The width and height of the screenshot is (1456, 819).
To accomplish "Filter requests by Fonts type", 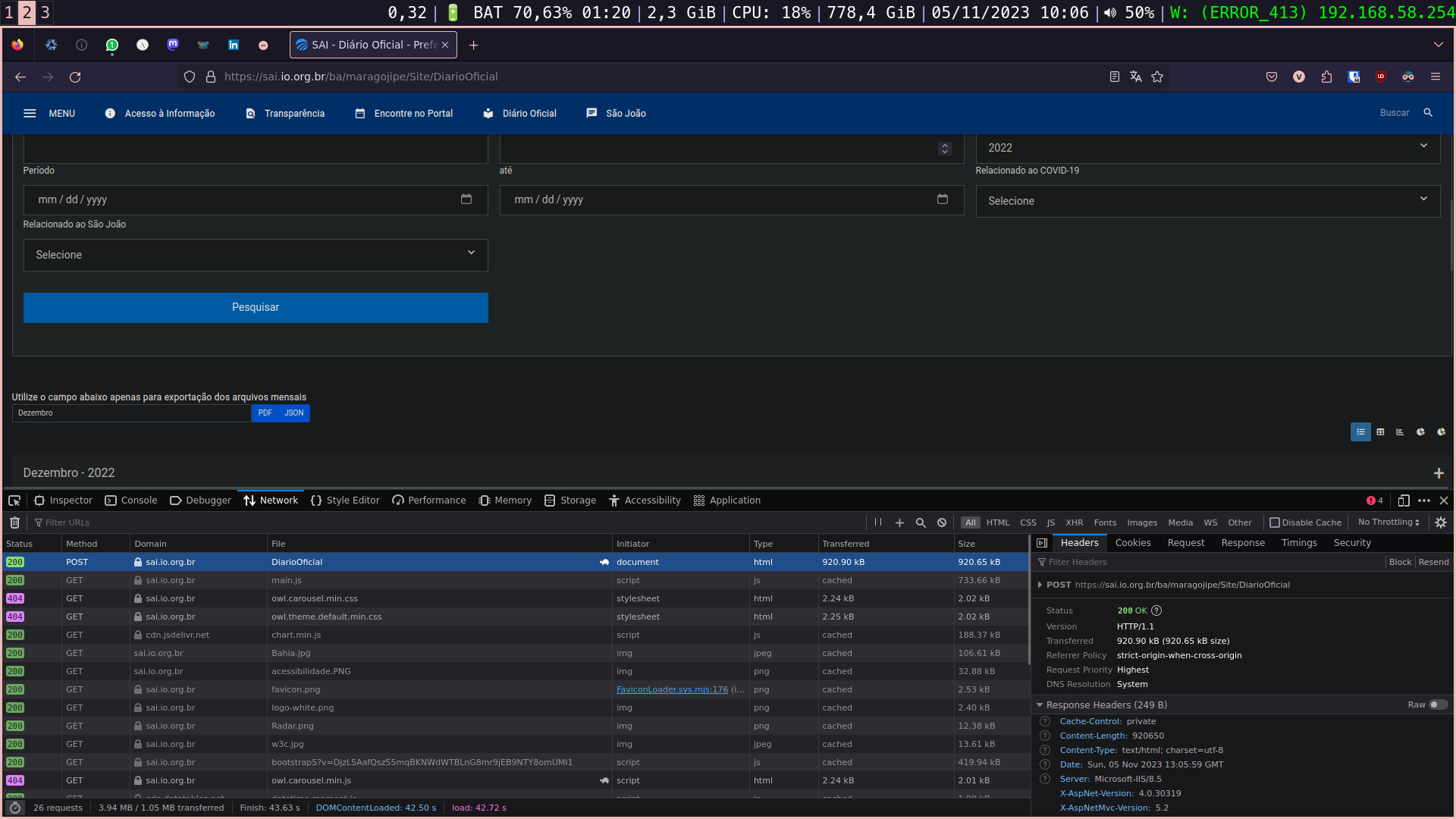I will point(1105,522).
